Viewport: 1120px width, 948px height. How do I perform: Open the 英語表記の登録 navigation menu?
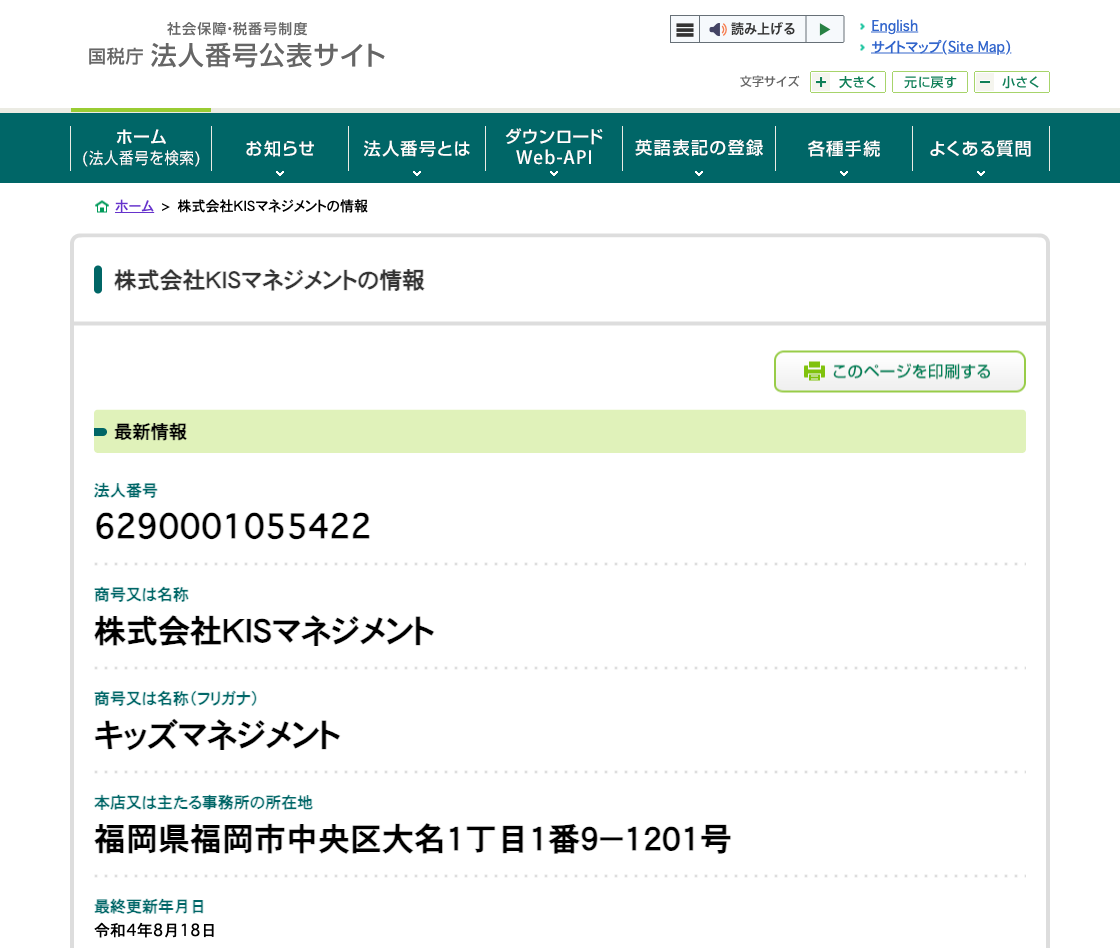click(699, 148)
